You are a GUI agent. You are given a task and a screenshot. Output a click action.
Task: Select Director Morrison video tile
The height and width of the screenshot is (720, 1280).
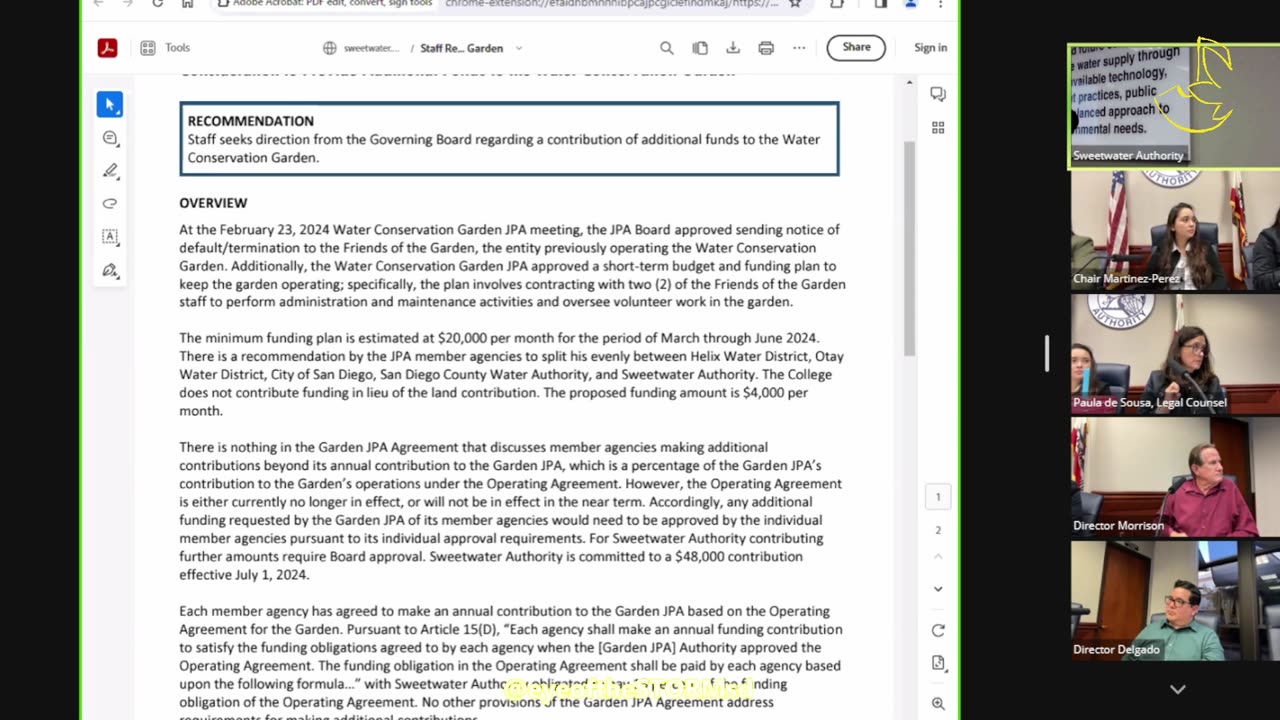pos(1175,477)
